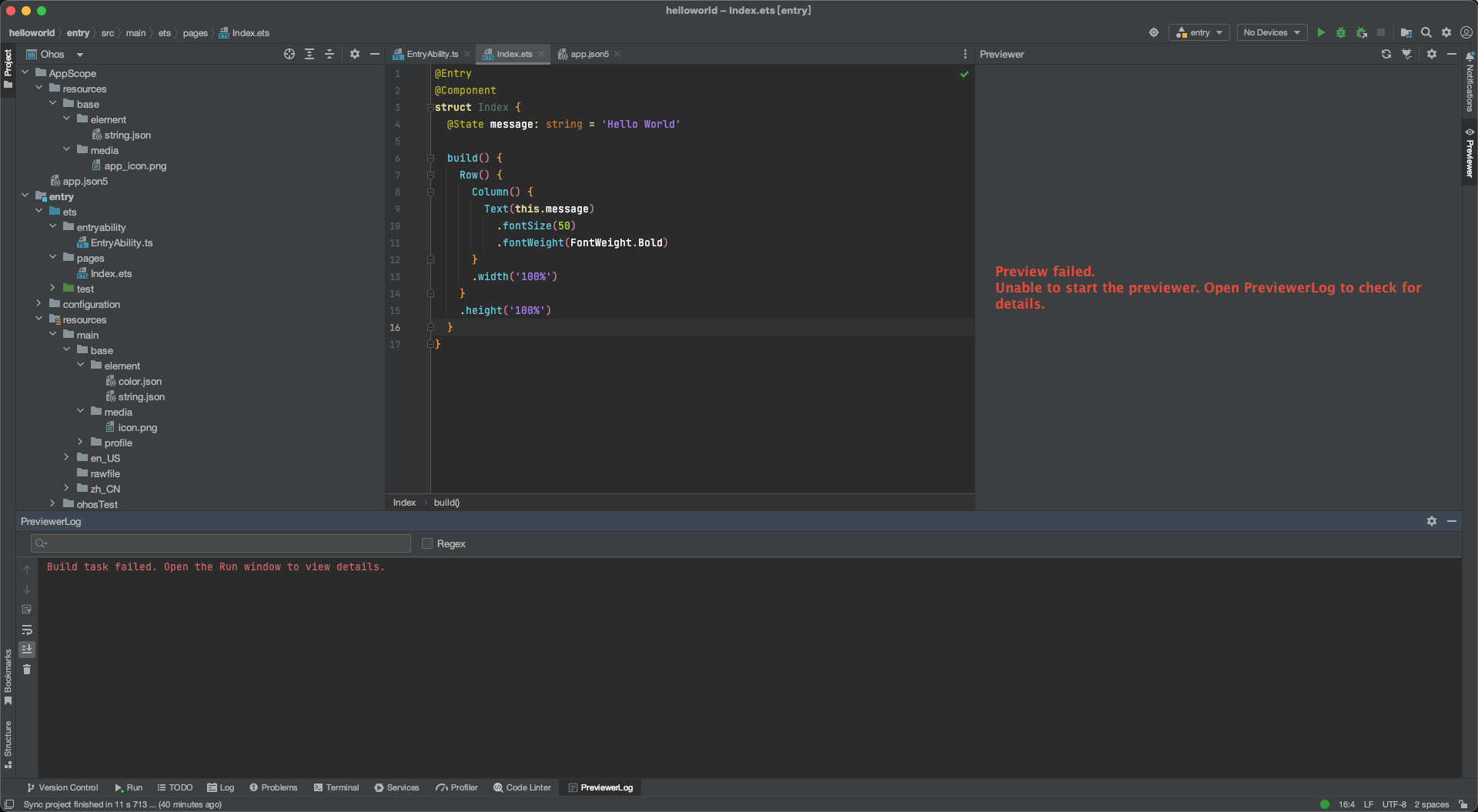The height and width of the screenshot is (812, 1478).
Task: Open Search Everywhere magnifier icon
Action: click(1426, 32)
